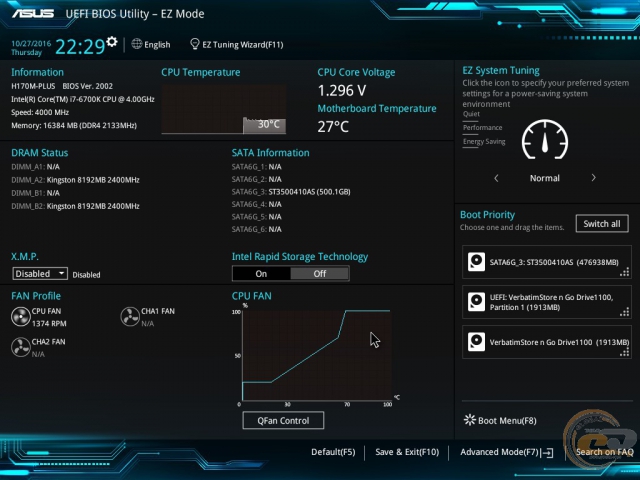This screenshot has height=480, width=640.
Task: Click the Boot Menu snowflake icon
Action: pos(470,420)
